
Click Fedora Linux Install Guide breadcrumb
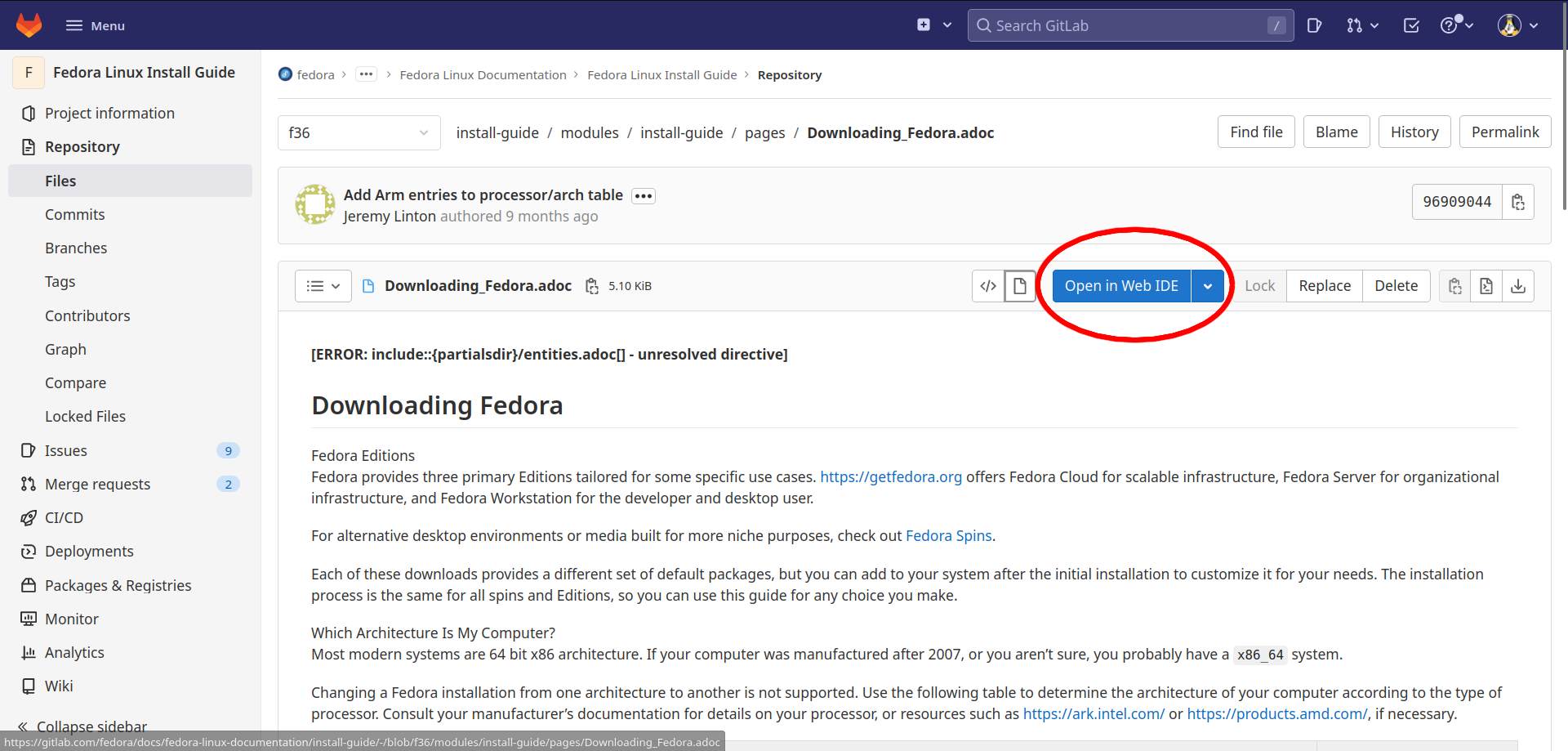tap(661, 74)
